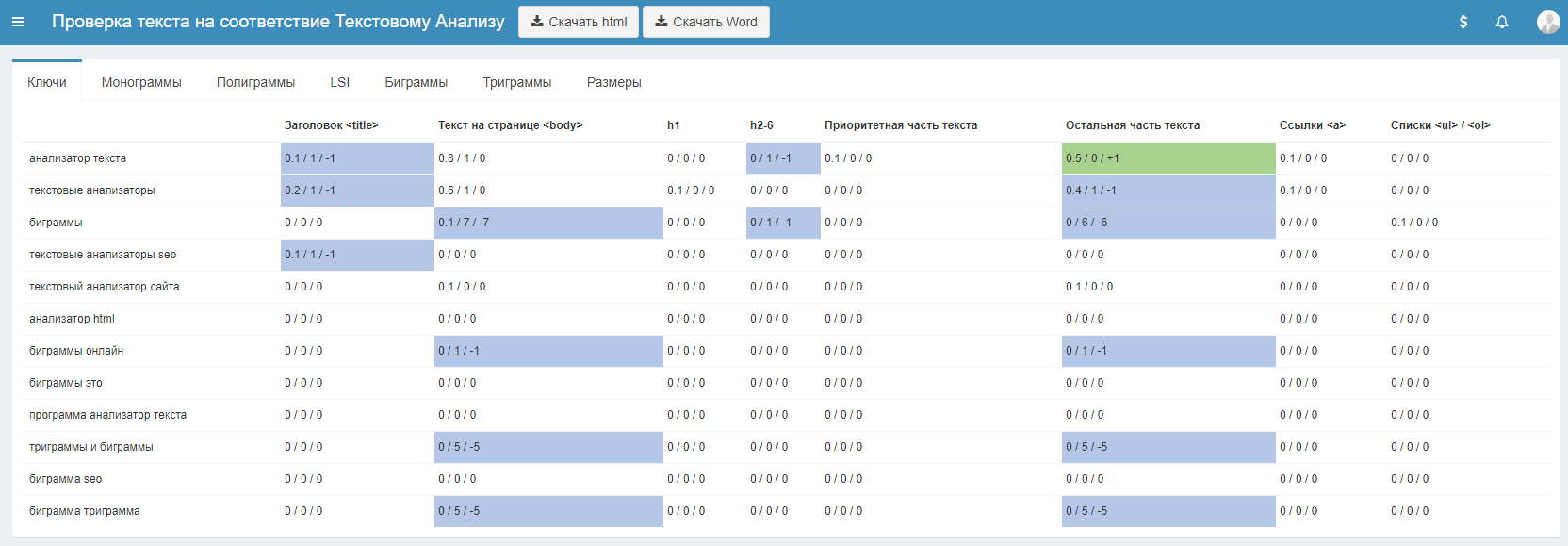Screen dimensions: 1568x546
Task: Click the Скачать Word button
Action: coord(706,22)
